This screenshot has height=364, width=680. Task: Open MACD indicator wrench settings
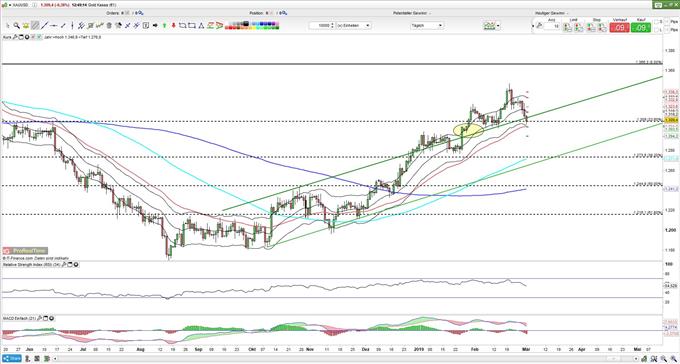39,318
